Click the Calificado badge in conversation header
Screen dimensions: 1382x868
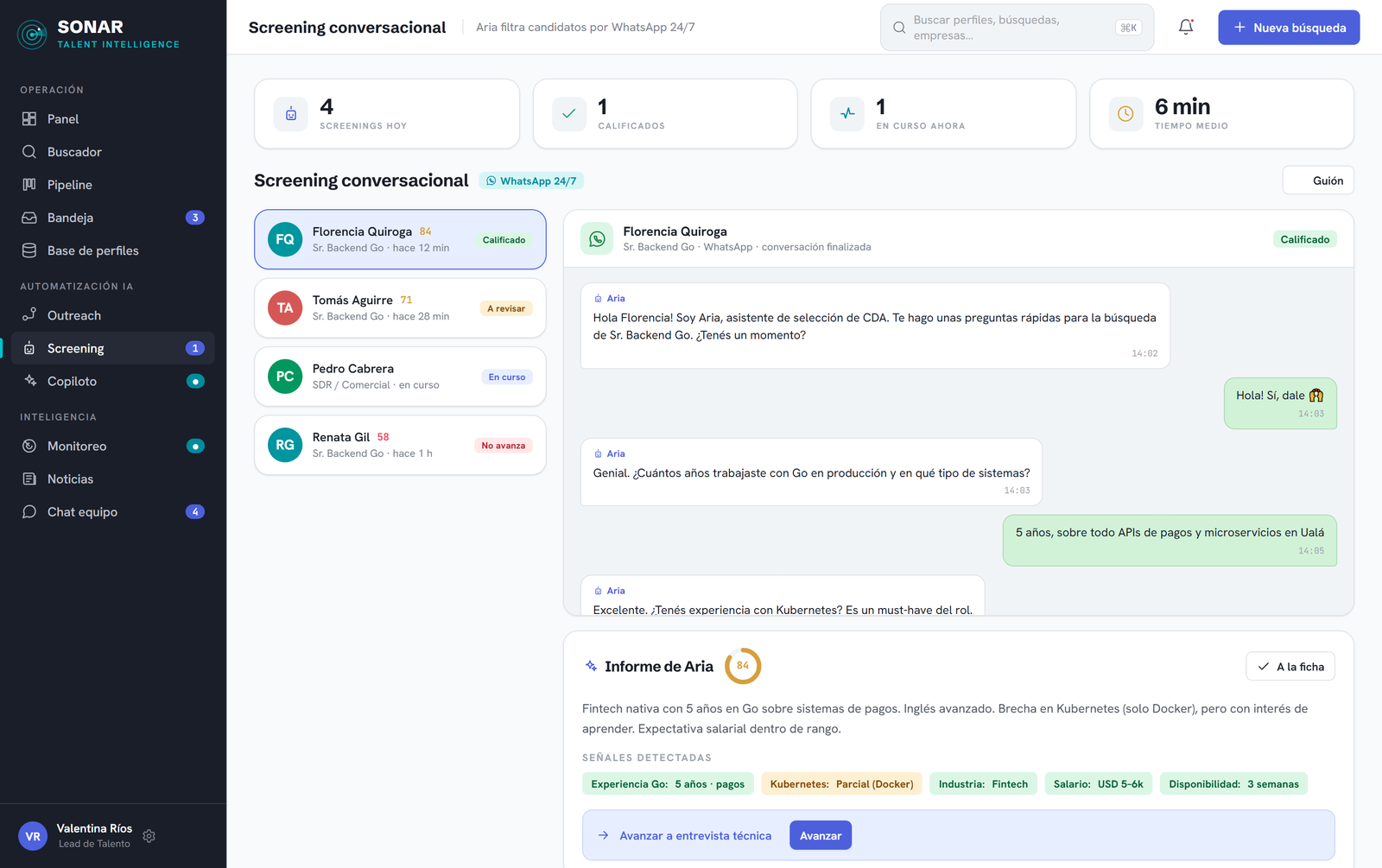1305,239
